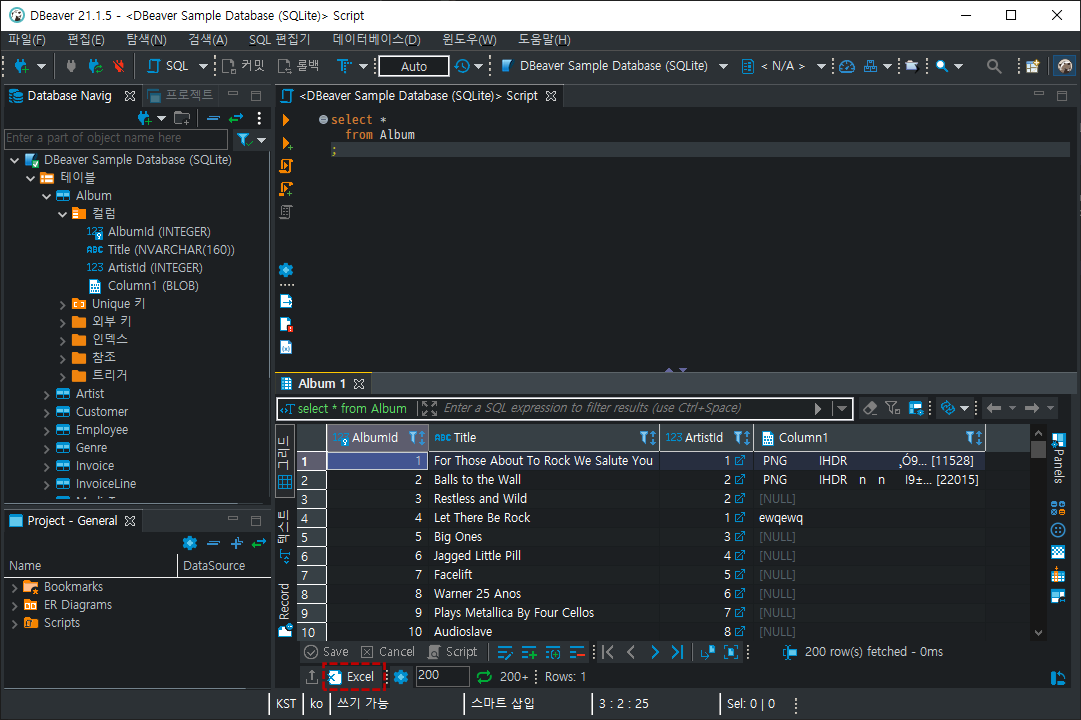Click the remove filters eraser icon
The image size is (1081, 720).
click(870, 408)
